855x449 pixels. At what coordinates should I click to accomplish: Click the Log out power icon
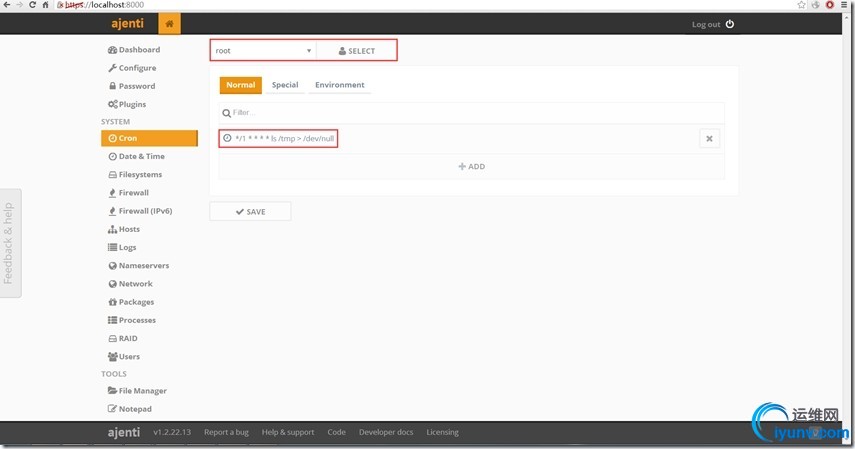pos(730,24)
